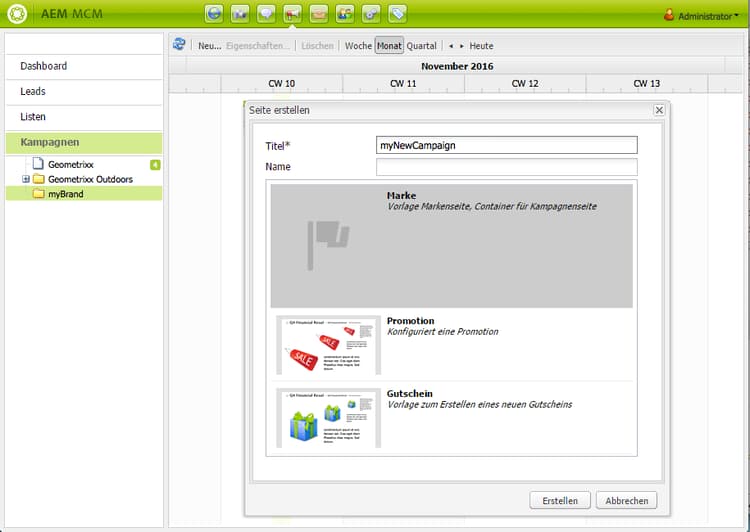The height and width of the screenshot is (532, 750).
Task: Open the Websites globe icon
Action: pyautogui.click(x=214, y=13)
